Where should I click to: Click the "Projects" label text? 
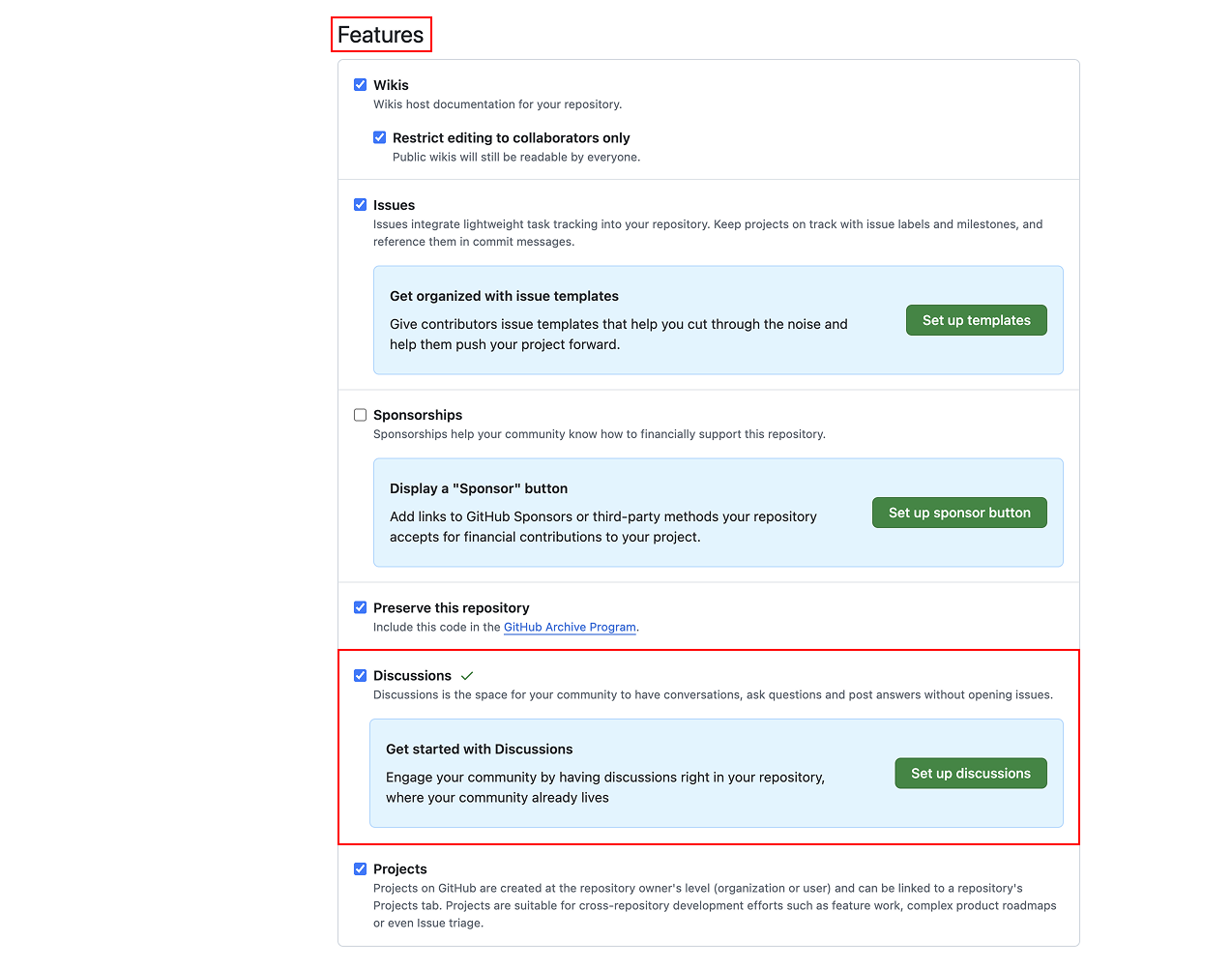pyautogui.click(x=399, y=868)
